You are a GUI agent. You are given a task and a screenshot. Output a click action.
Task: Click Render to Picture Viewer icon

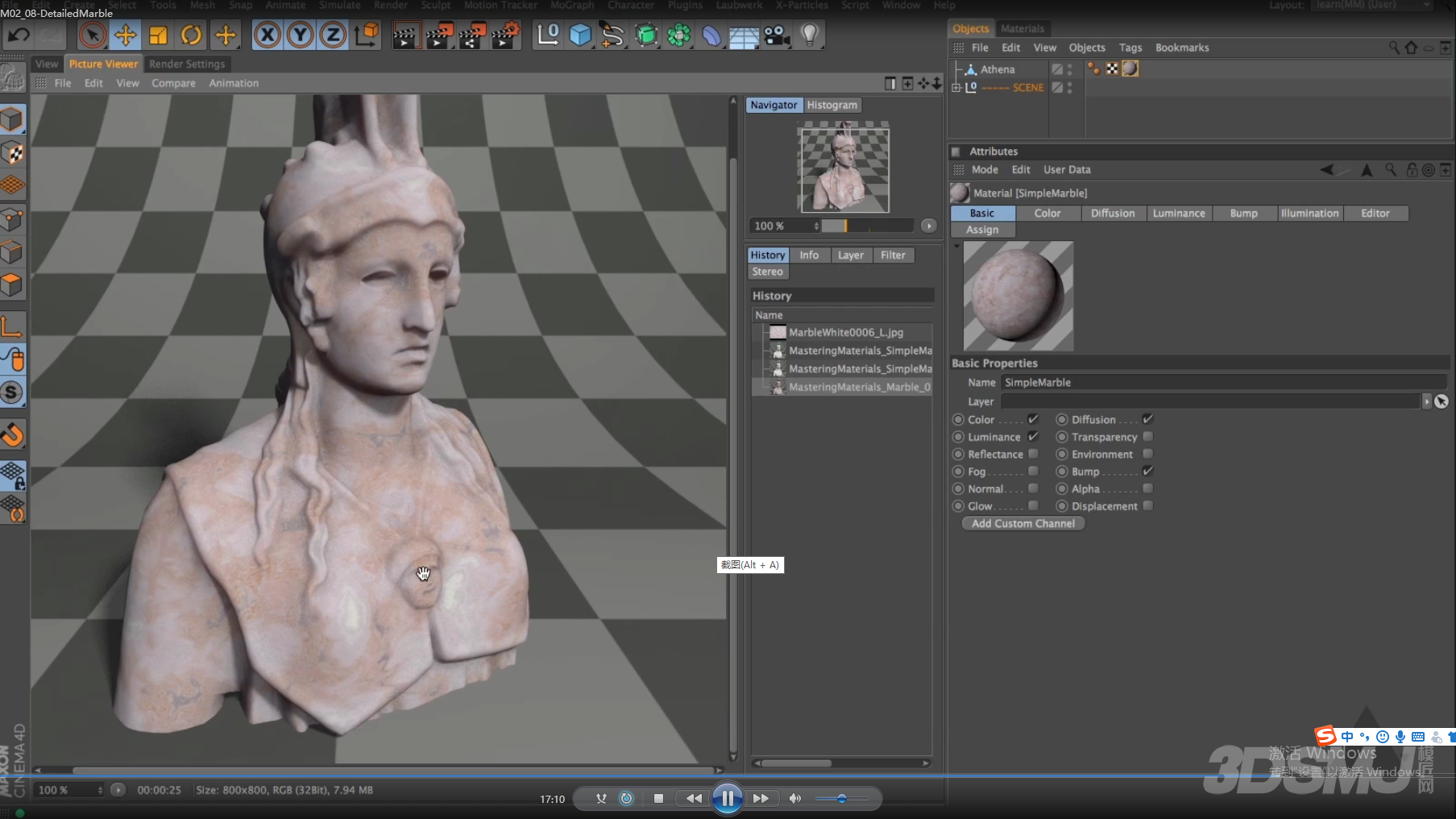439,35
